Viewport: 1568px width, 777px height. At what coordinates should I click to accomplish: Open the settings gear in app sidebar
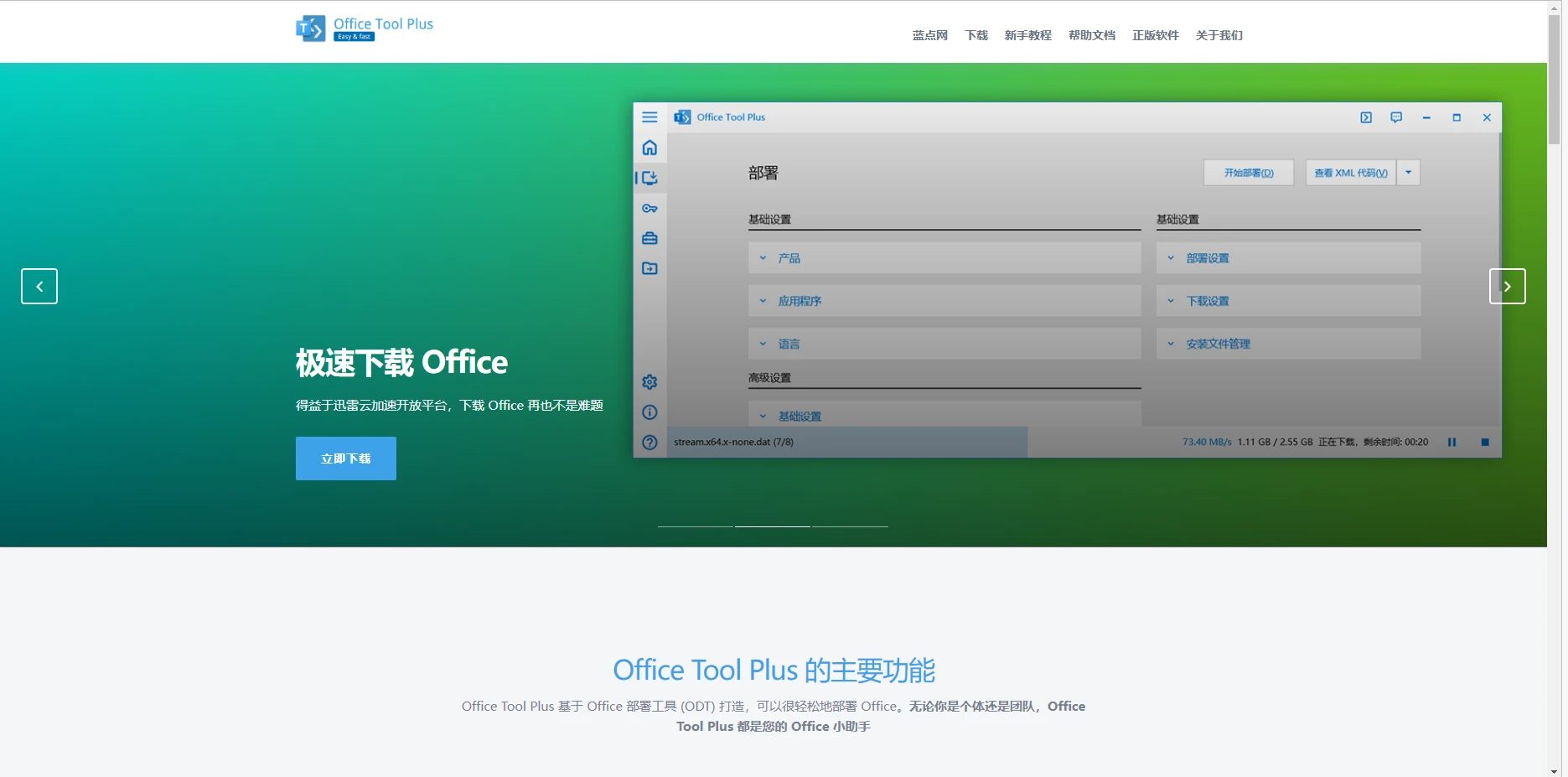pos(649,382)
